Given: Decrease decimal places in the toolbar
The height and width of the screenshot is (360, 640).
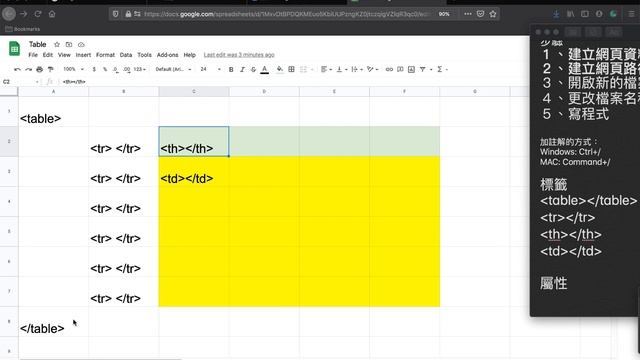Looking at the screenshot, I should pyautogui.click(x=116, y=69).
